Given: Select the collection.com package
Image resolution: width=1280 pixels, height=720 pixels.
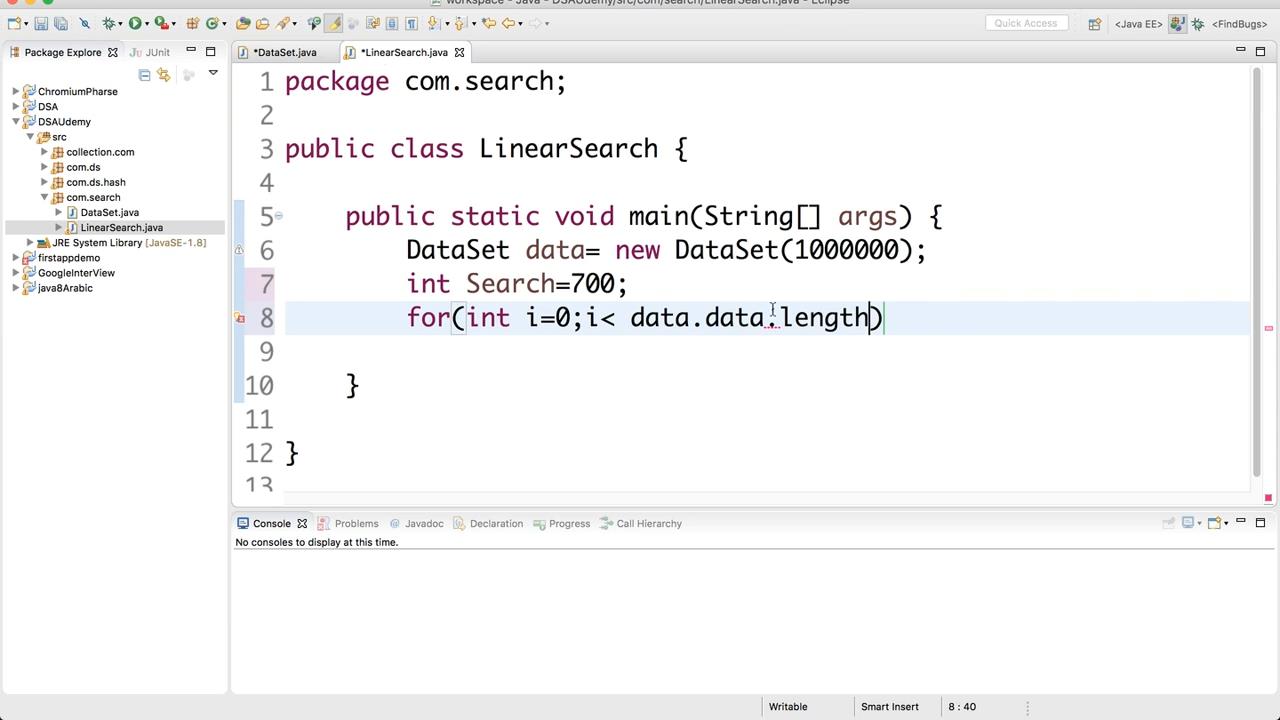Looking at the screenshot, I should pyautogui.click(x=100, y=152).
